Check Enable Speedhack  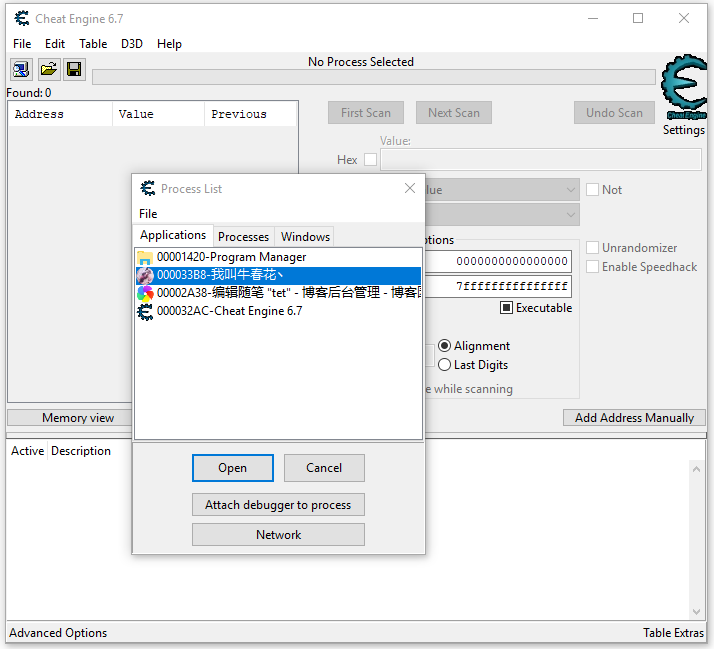click(x=592, y=267)
